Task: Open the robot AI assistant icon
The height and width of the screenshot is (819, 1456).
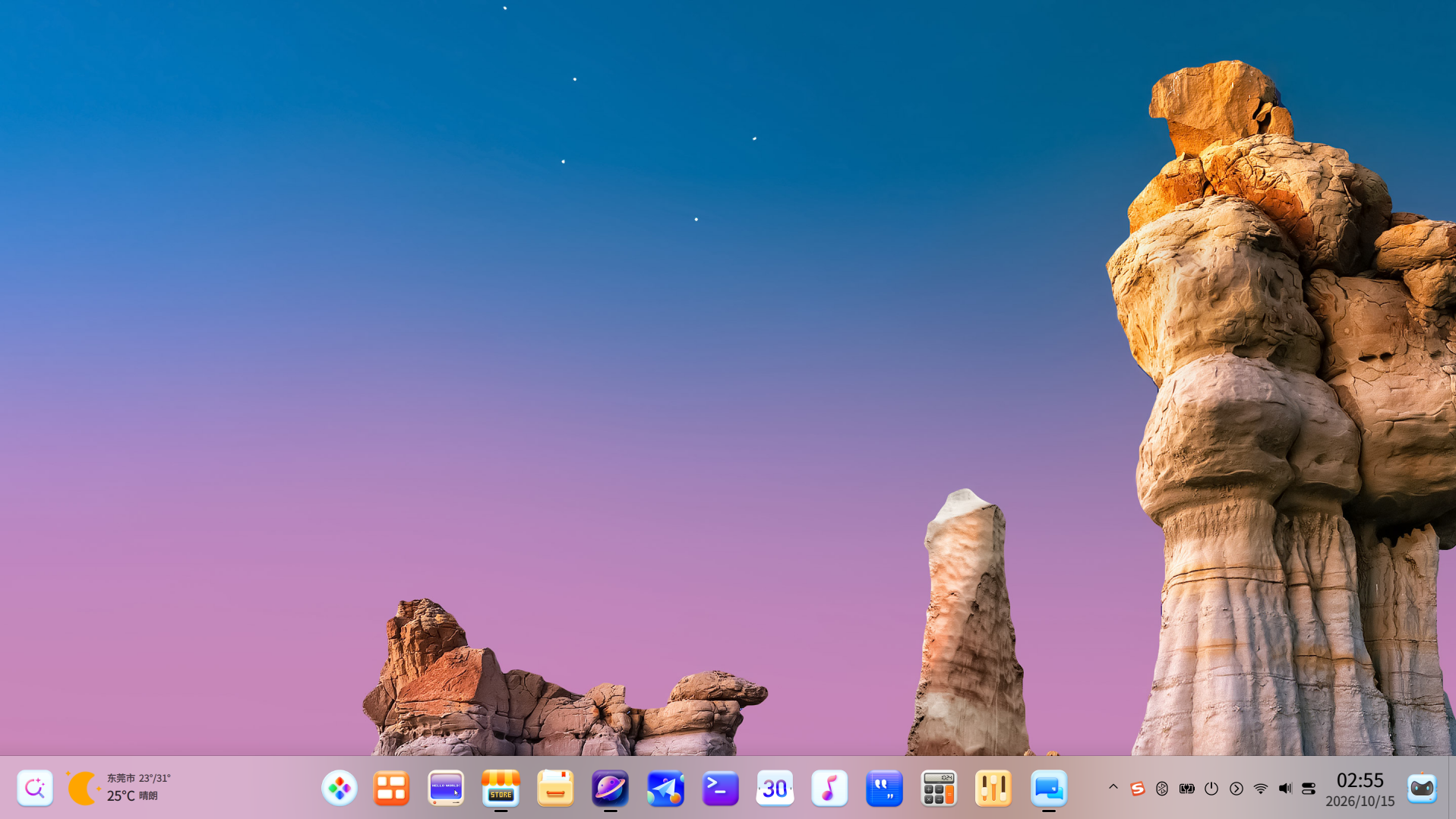Action: (x=1422, y=788)
